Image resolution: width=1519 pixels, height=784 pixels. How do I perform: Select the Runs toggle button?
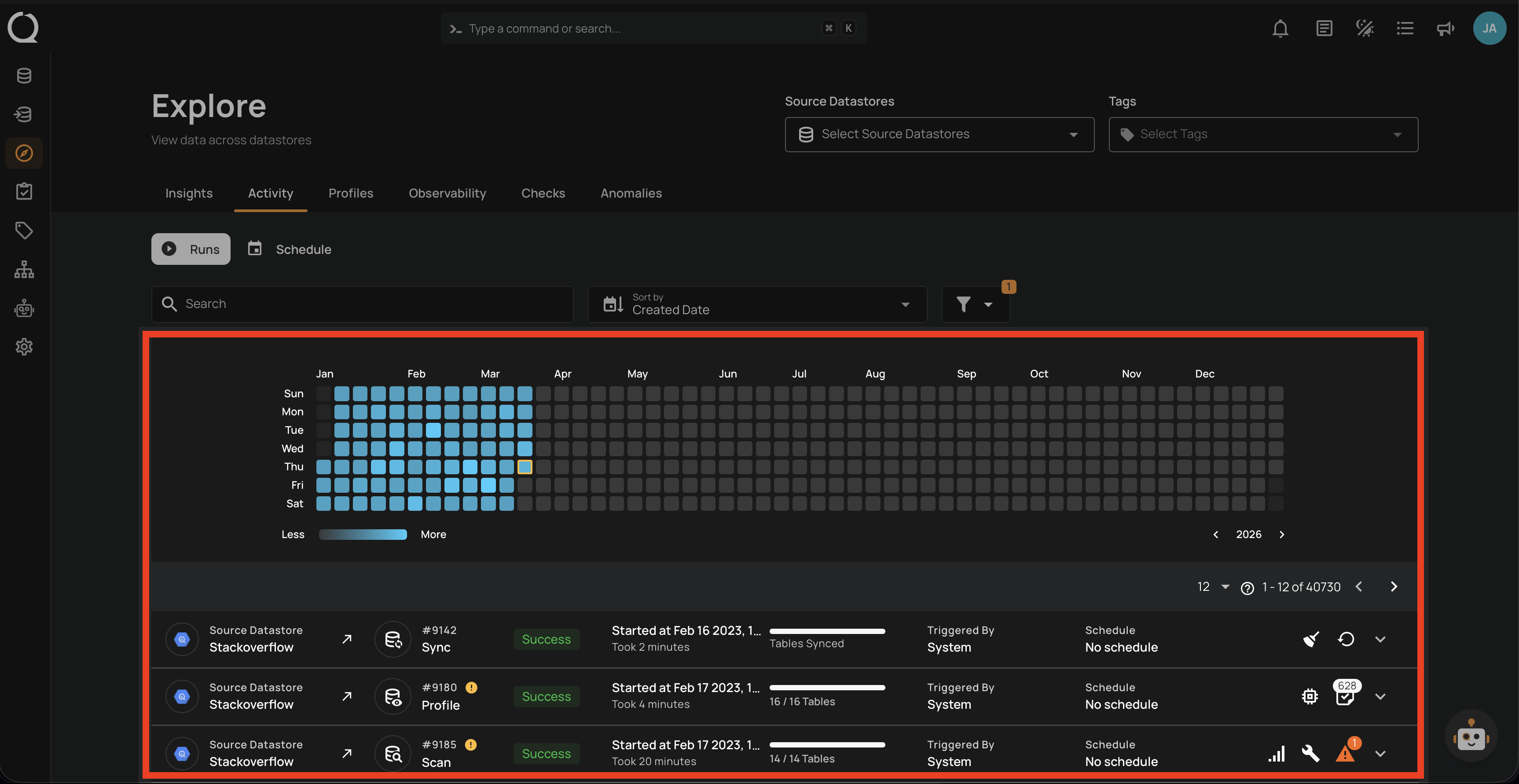[x=191, y=249]
